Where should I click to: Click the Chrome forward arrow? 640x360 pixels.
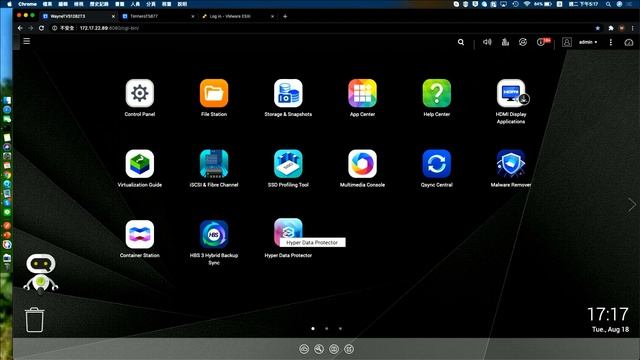31,28
